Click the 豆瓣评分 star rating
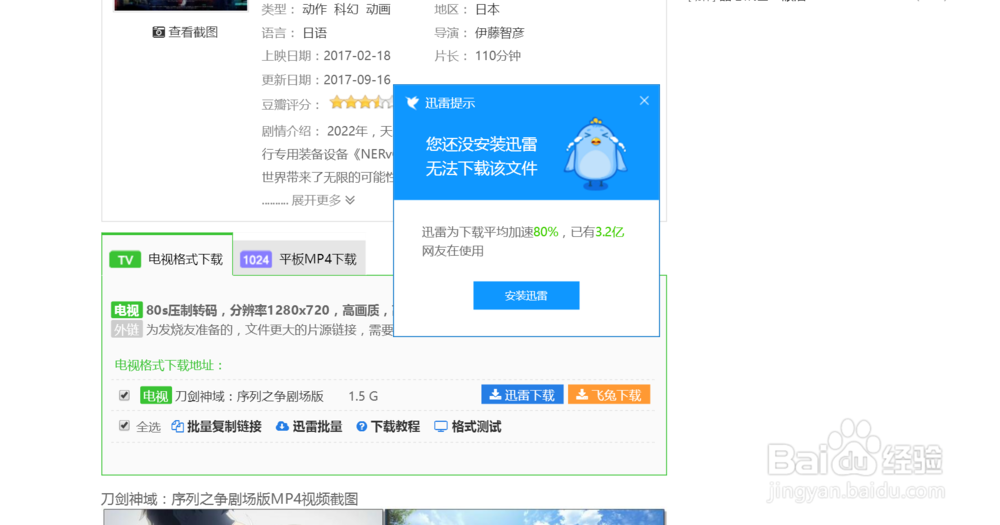This screenshot has height=525, width=1000. (x=362, y=102)
